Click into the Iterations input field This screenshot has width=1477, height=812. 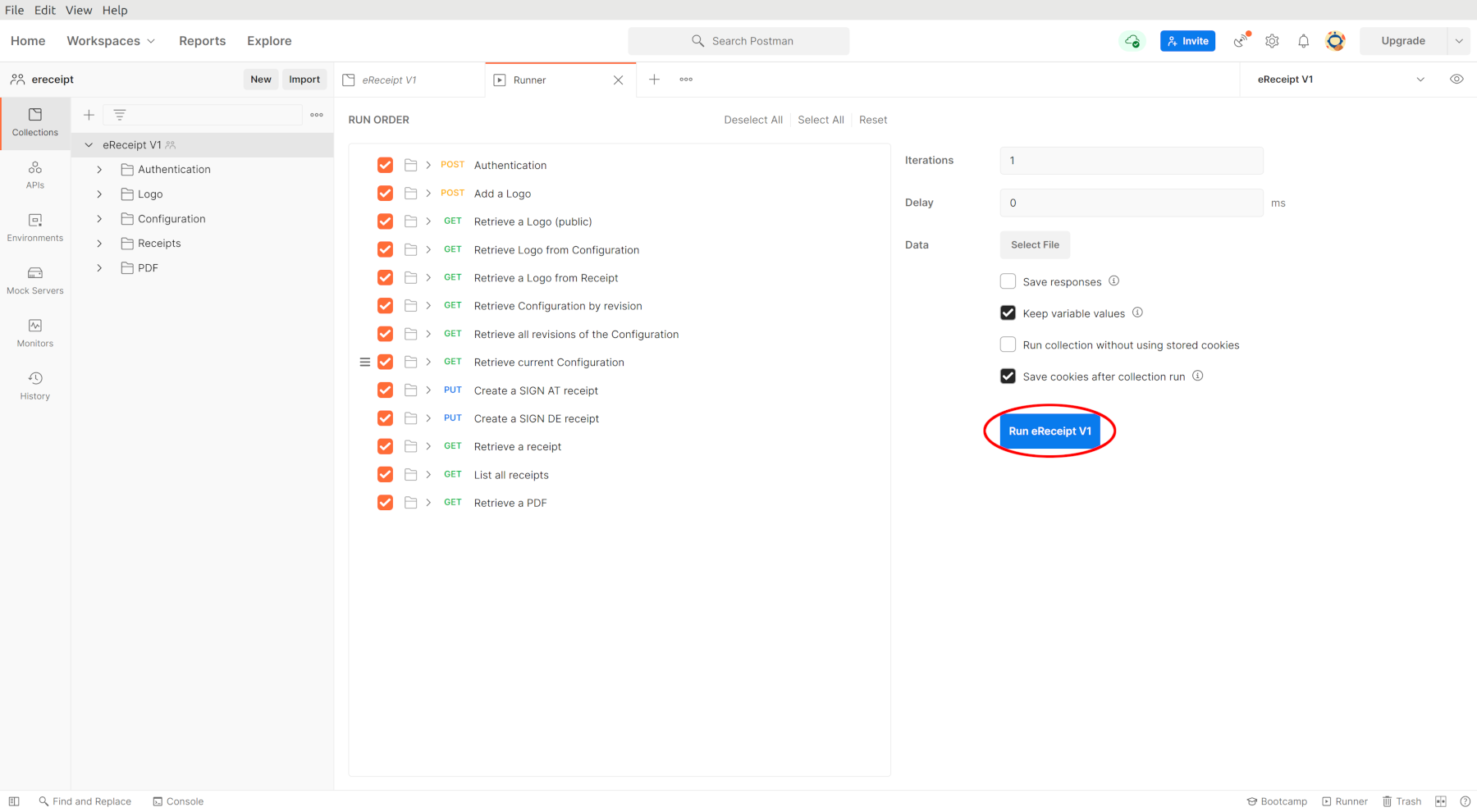pos(1132,161)
